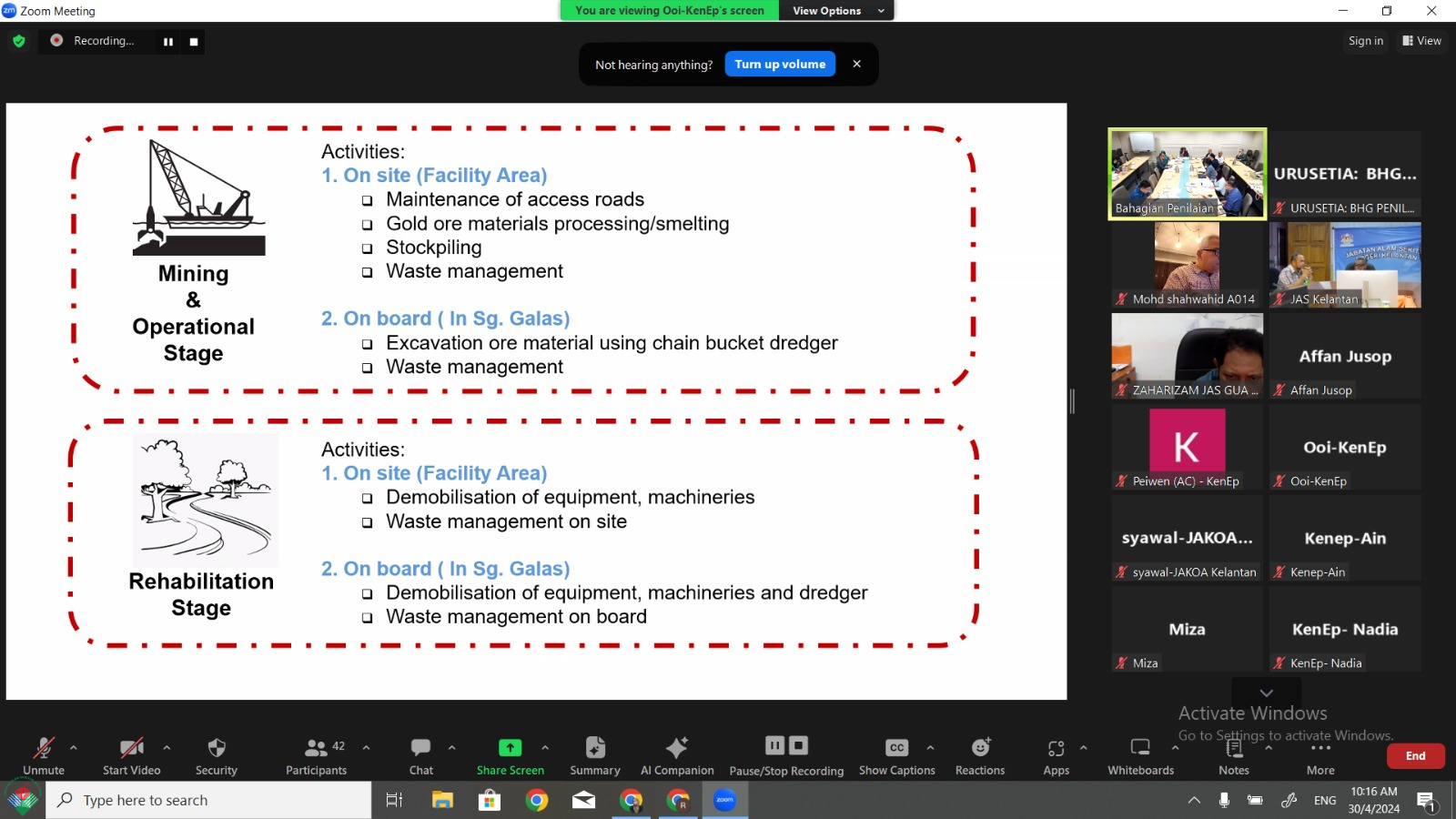The image size is (1456, 819).
Task: Open the meeting Summary icon
Action: [x=595, y=748]
